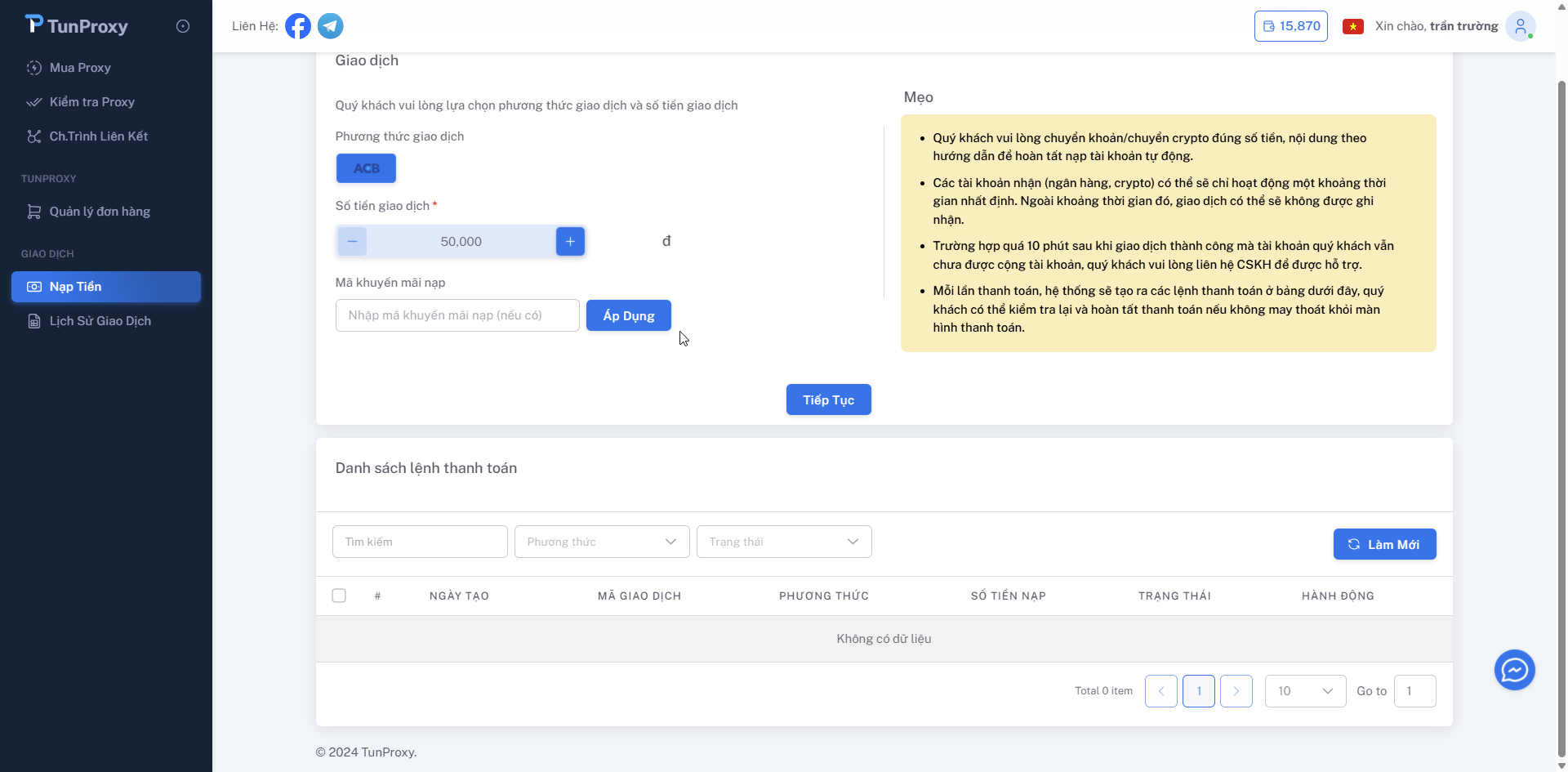Open the Telegram contact icon
Viewport: 1568px width, 772px height.
pyautogui.click(x=330, y=26)
